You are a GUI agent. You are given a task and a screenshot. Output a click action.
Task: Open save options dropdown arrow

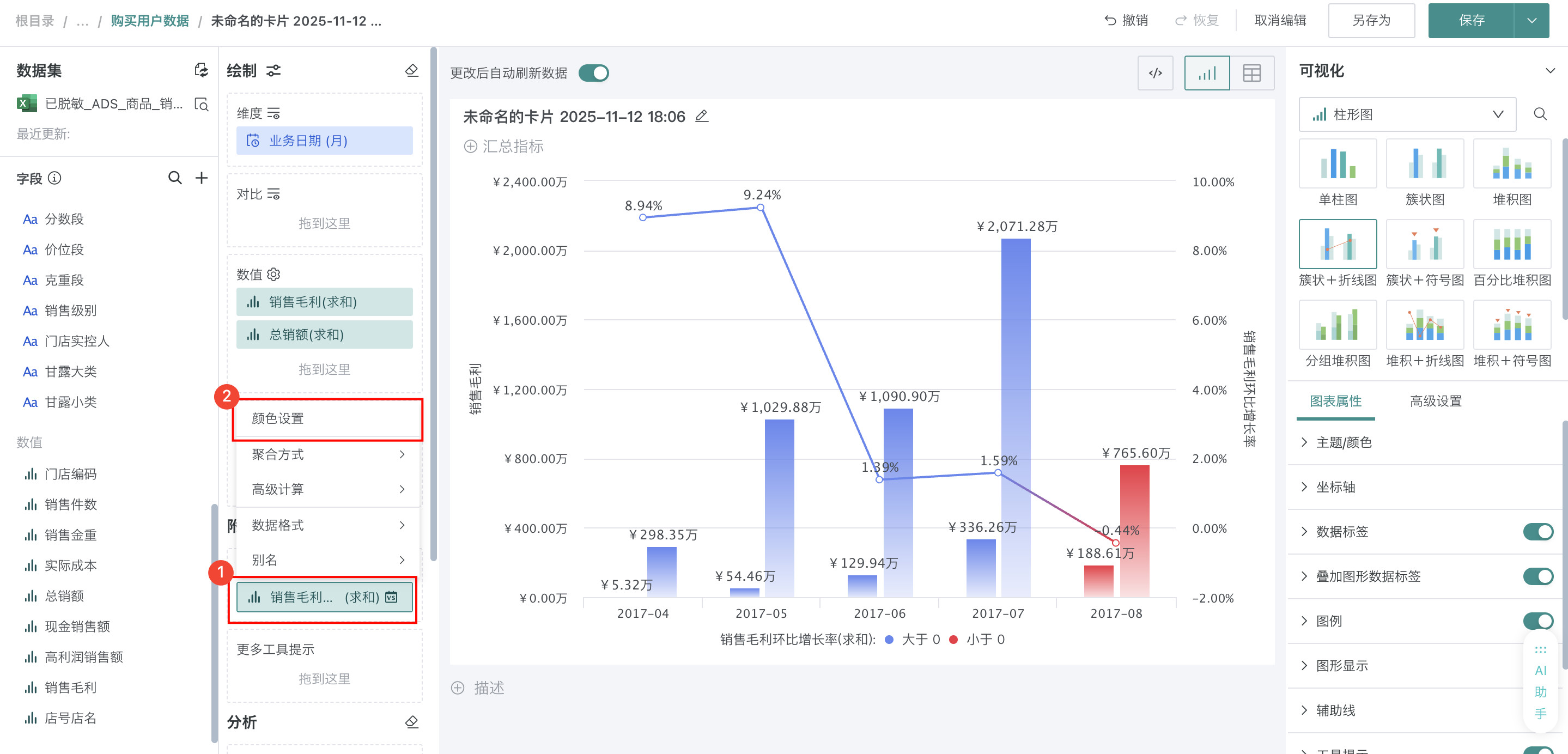tap(1531, 21)
